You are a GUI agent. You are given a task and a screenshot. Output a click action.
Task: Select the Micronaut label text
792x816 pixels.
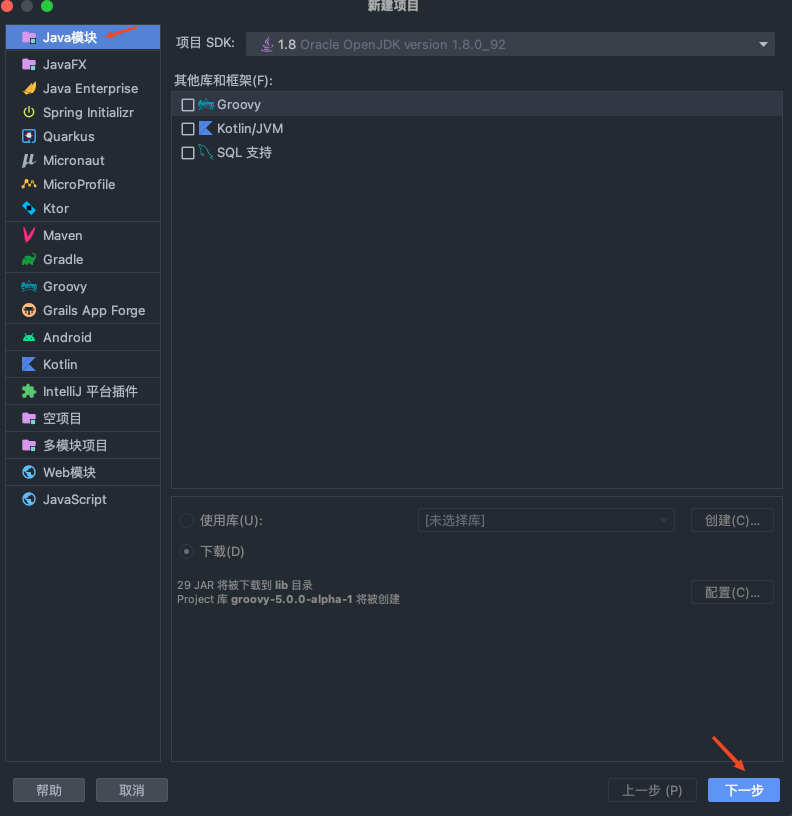coord(74,160)
